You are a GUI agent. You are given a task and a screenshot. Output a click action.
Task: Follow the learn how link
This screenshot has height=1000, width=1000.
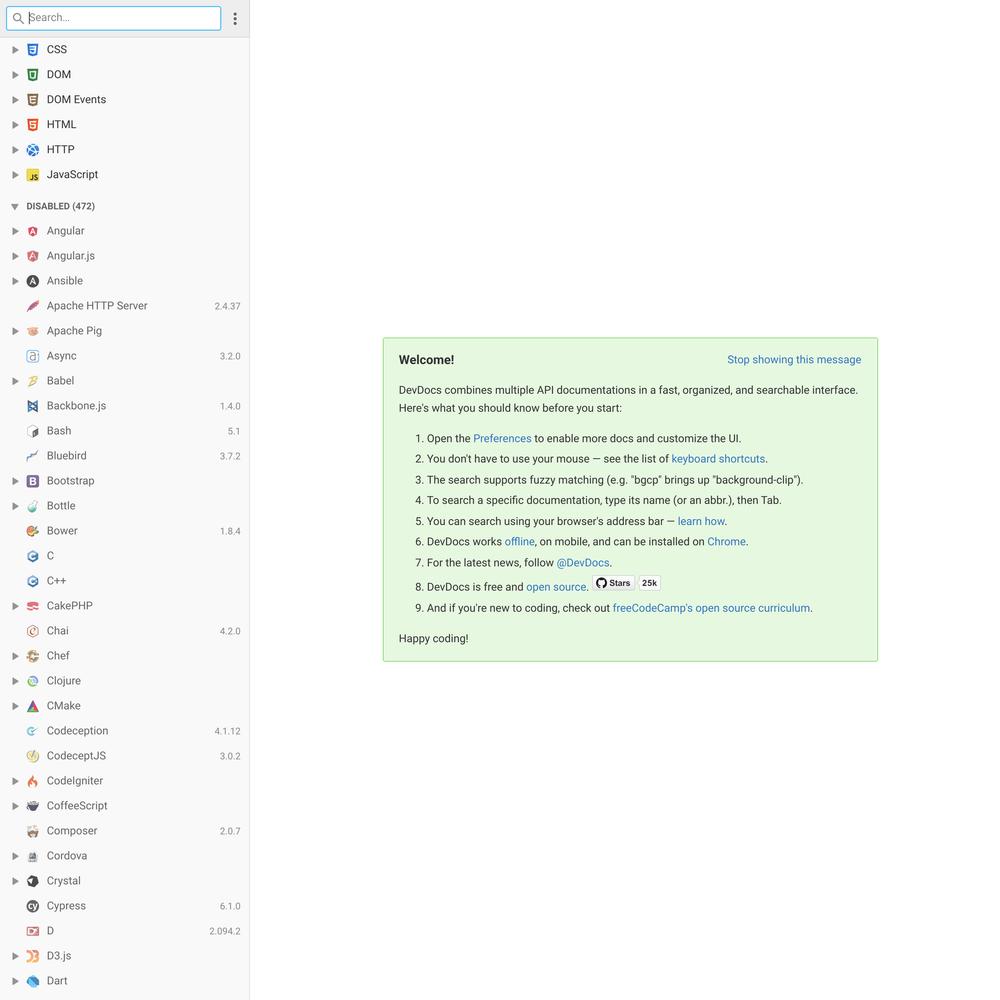click(701, 522)
